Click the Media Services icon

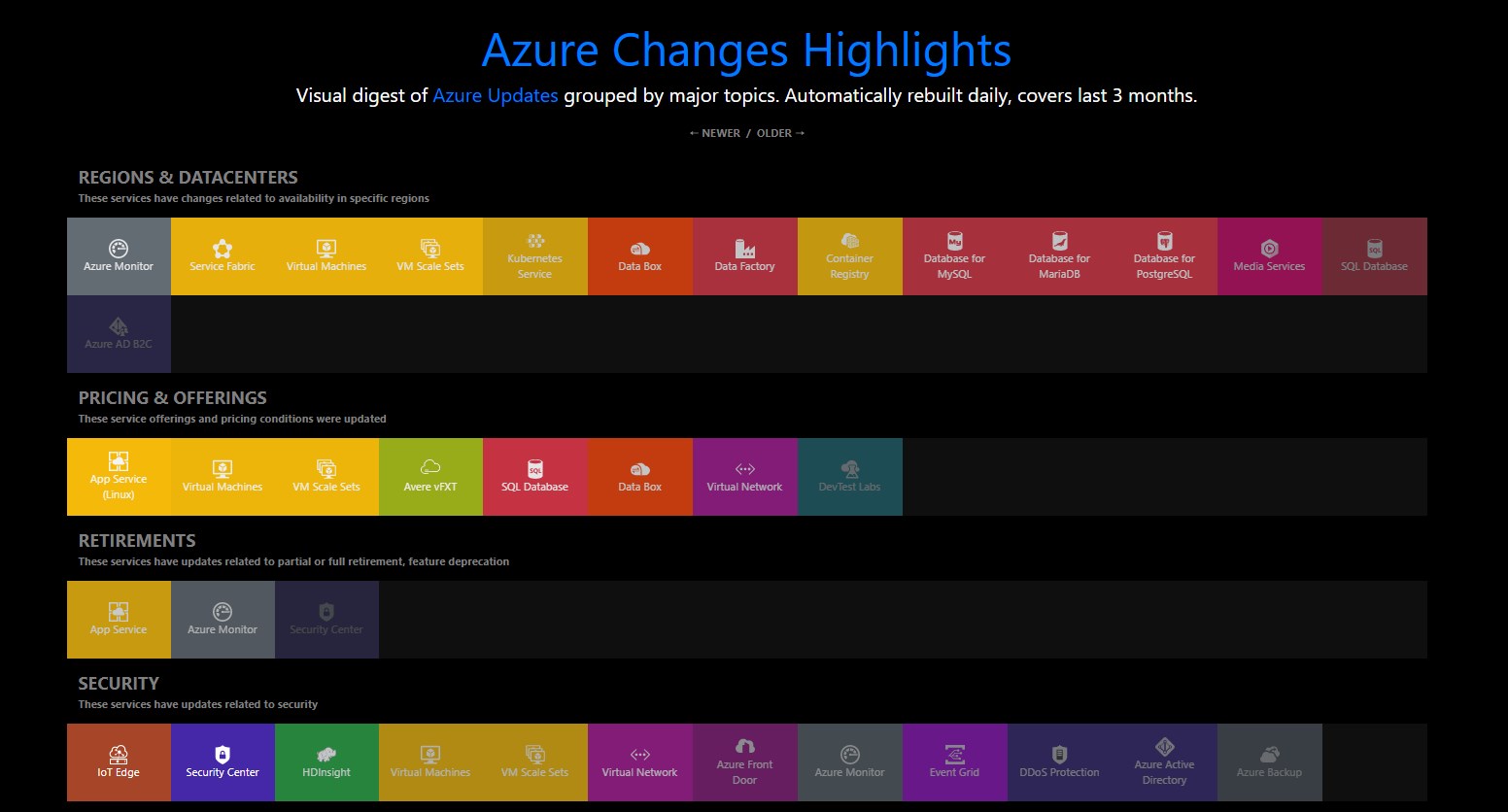point(1269,255)
